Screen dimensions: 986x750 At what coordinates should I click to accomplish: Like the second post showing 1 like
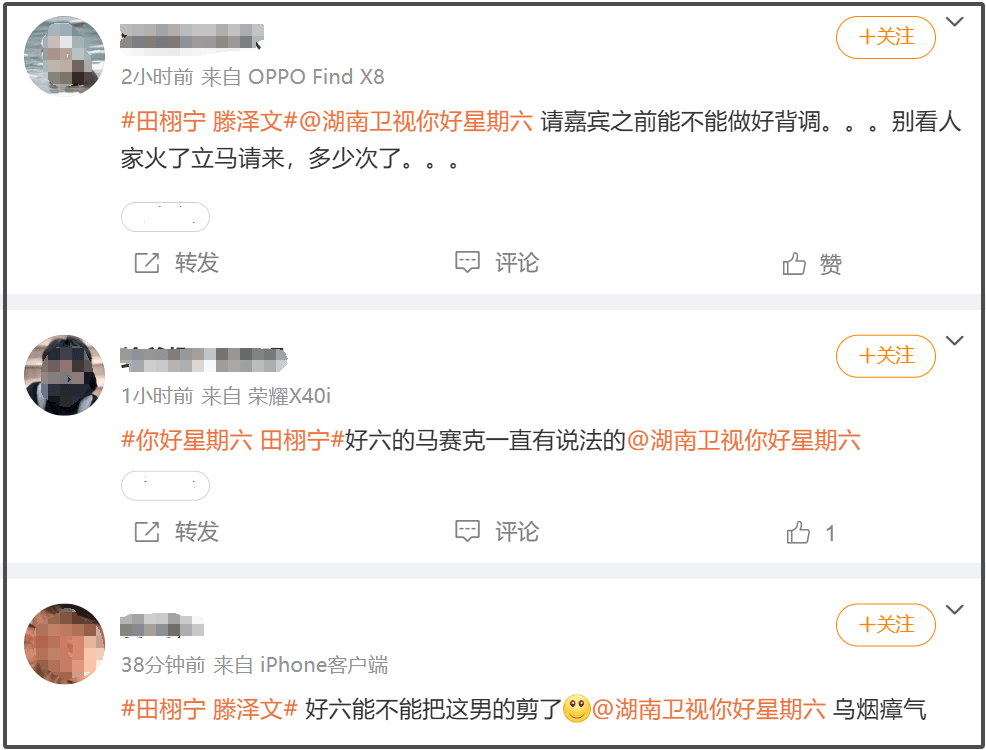798,532
